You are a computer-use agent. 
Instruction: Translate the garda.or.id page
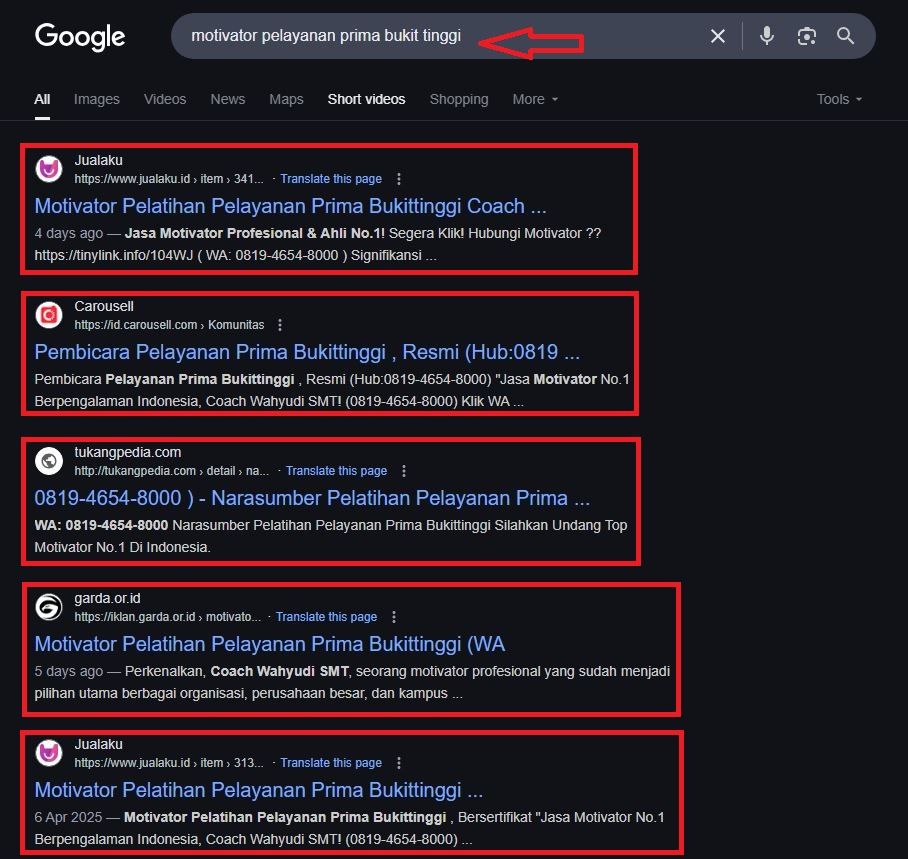[x=326, y=617]
